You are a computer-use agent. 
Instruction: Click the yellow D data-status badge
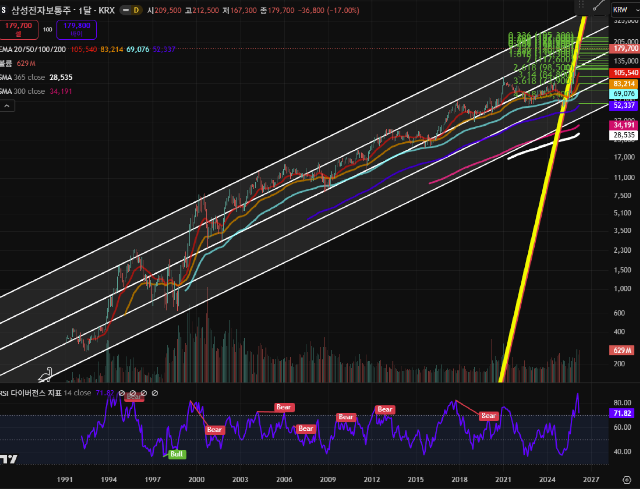(136, 10)
